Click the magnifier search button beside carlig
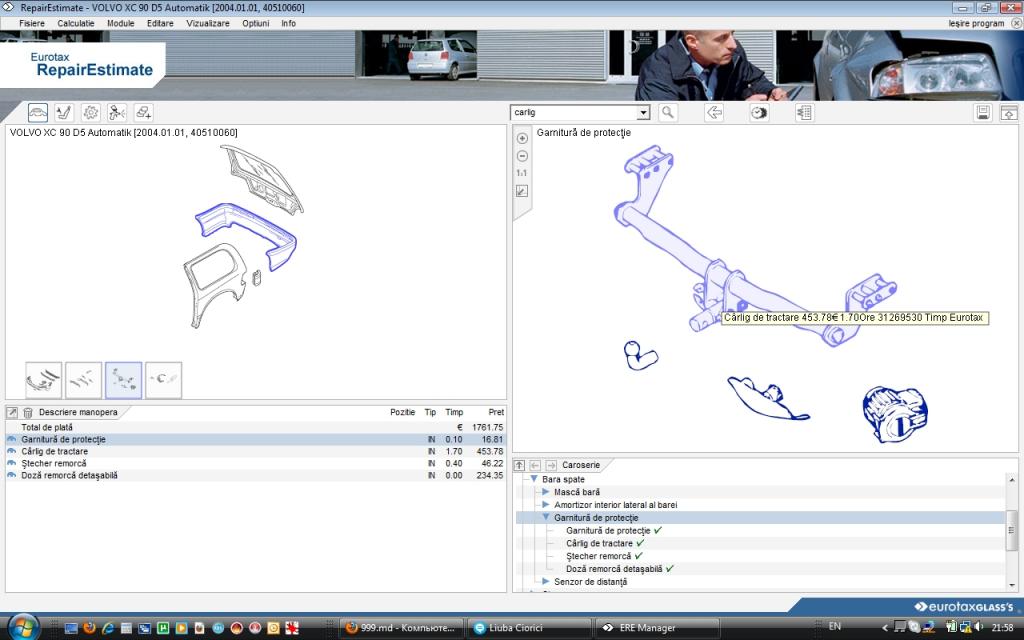 pos(667,112)
